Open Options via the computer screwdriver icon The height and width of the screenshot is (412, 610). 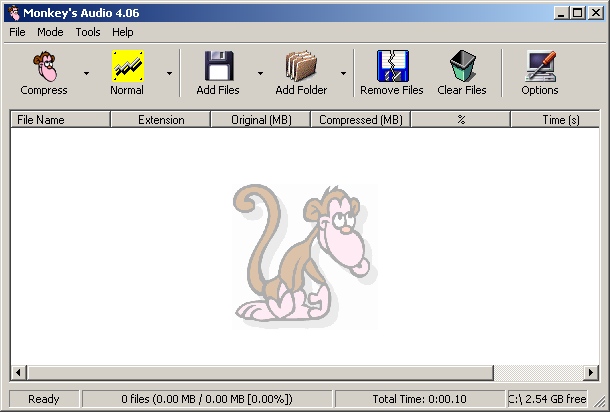[540, 66]
